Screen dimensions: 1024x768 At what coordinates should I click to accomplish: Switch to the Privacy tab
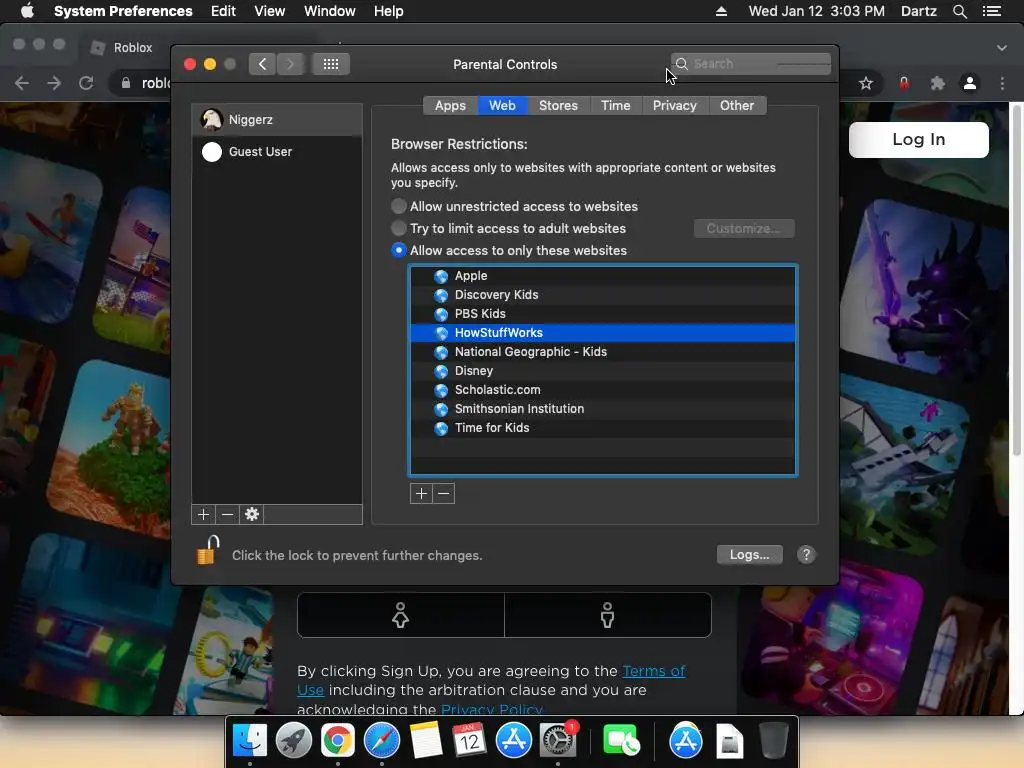click(x=675, y=105)
